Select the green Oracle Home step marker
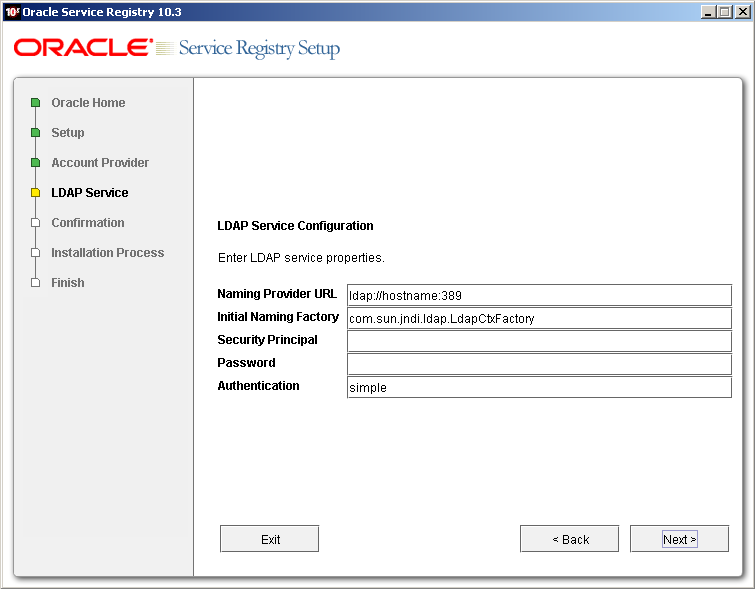The image size is (755, 589). (x=36, y=103)
